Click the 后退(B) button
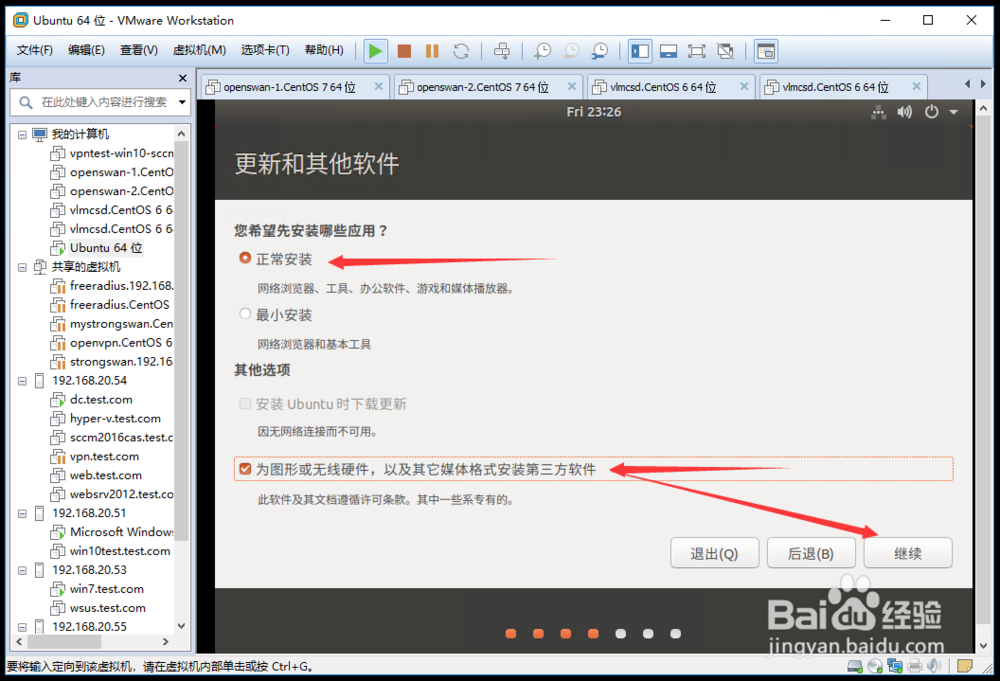Viewport: 1000px width, 681px height. [811, 553]
